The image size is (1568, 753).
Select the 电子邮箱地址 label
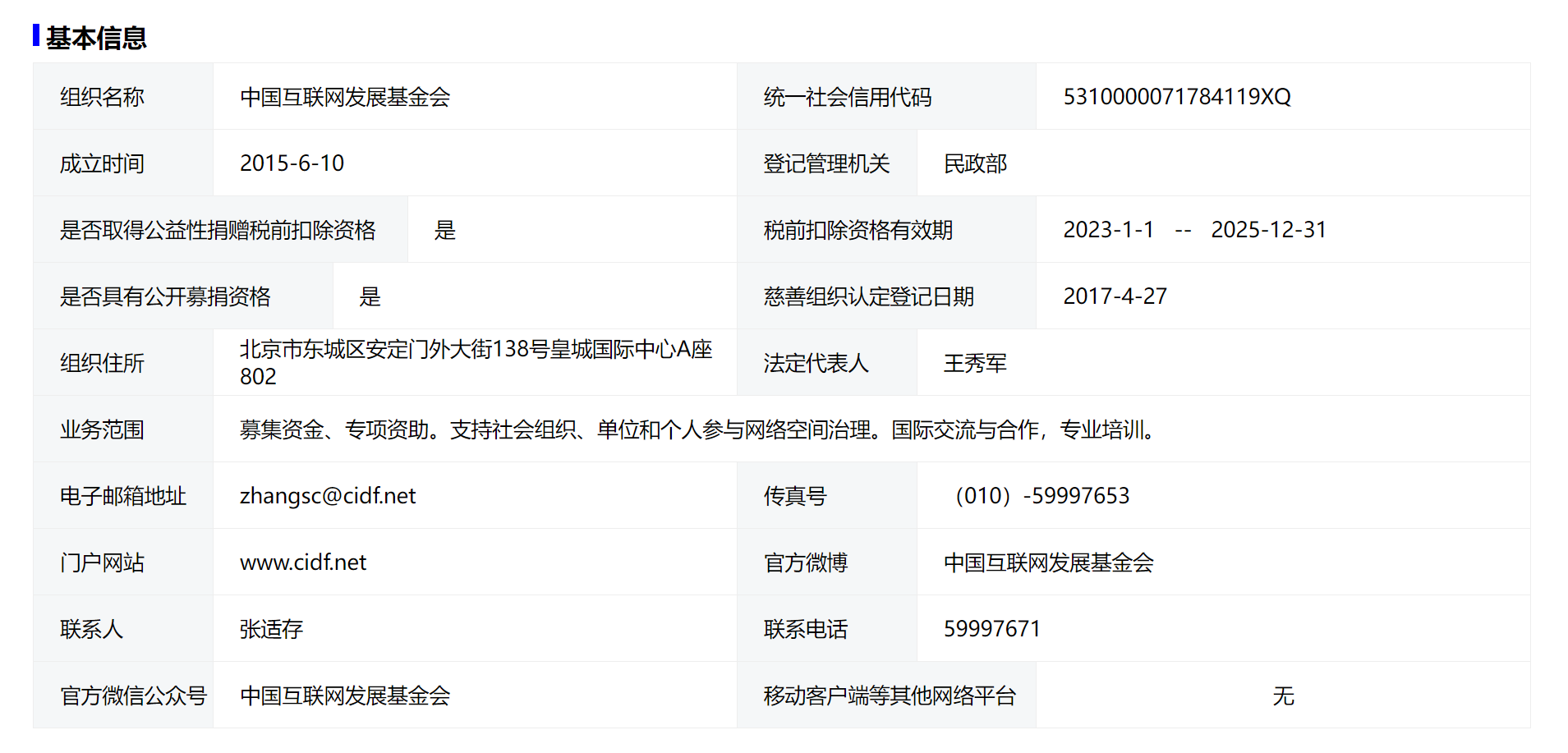coord(123,496)
